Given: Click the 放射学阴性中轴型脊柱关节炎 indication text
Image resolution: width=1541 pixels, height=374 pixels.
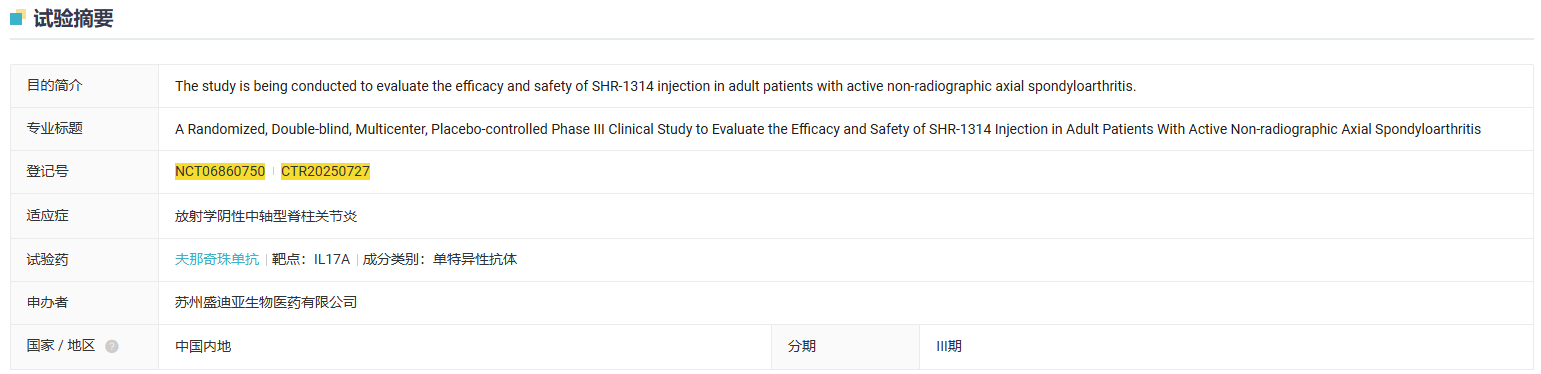Looking at the screenshot, I should coord(273,216).
